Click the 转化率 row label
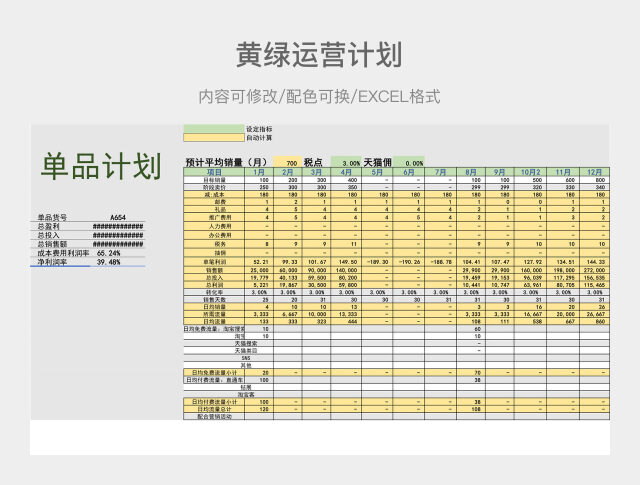The width and height of the screenshot is (640, 485). coord(214,292)
